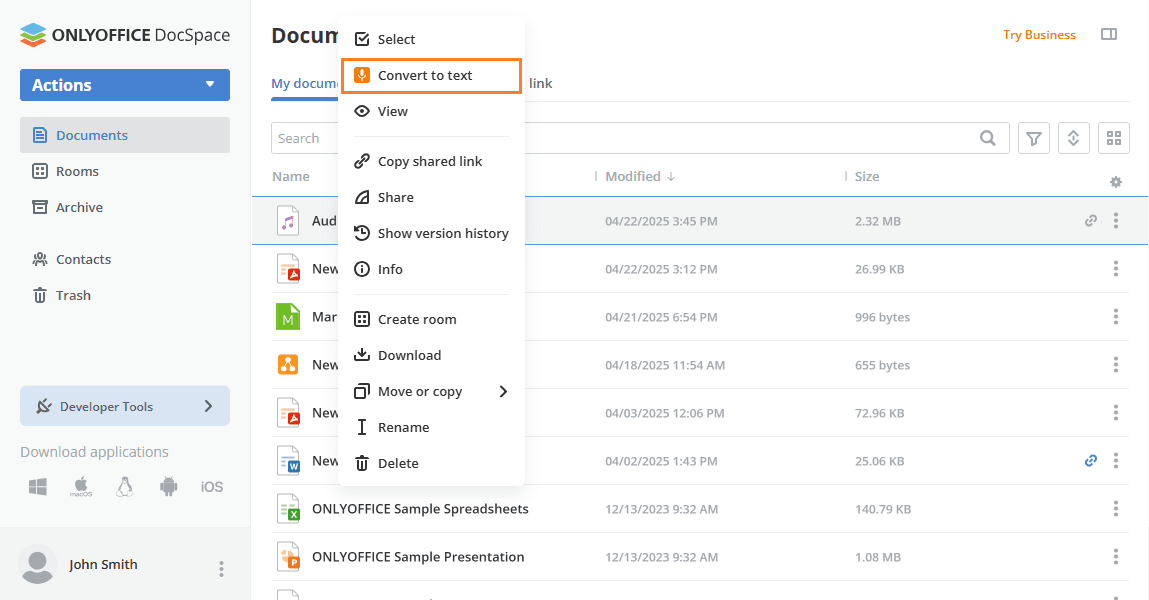Image resolution: width=1149 pixels, height=600 pixels.
Task: Choose Select in the context menu
Action: click(x=431, y=40)
